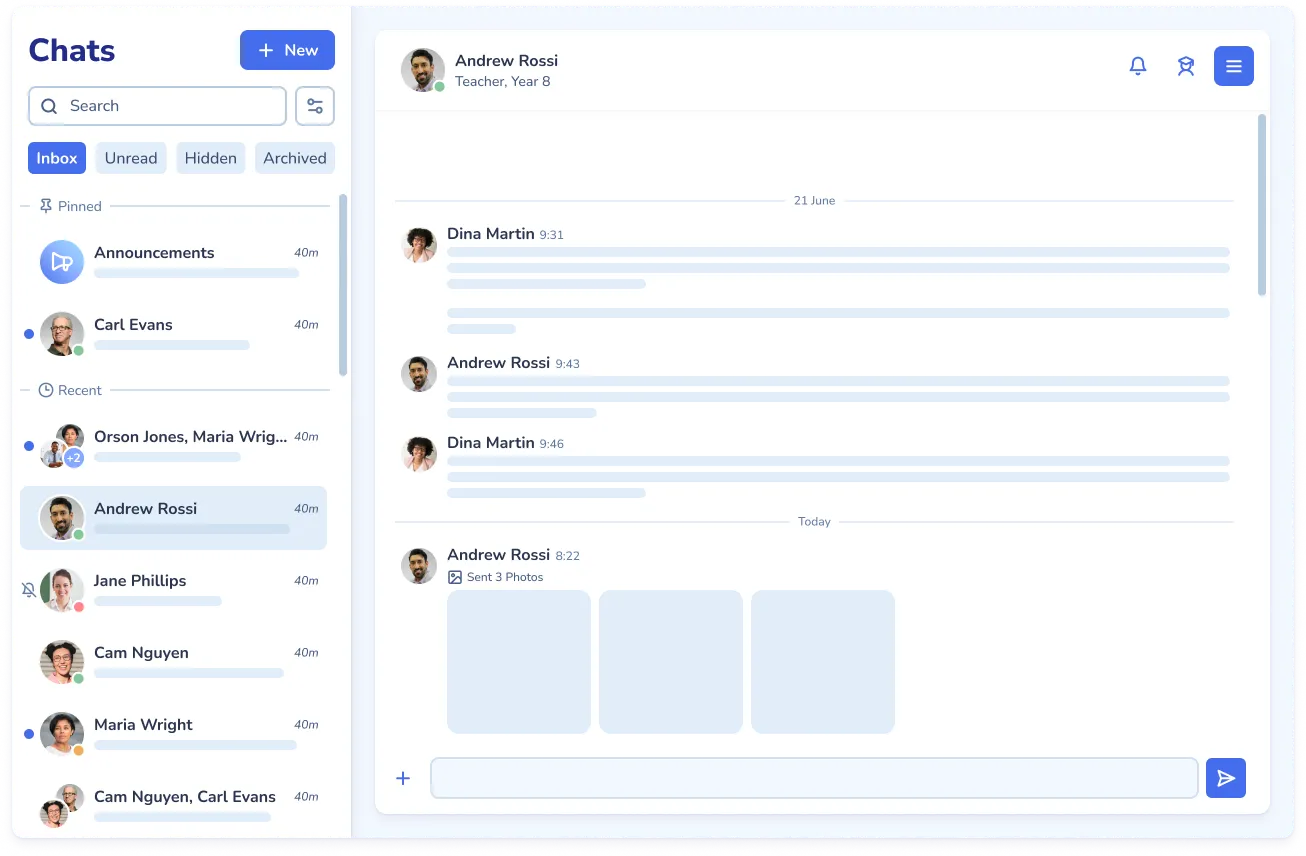Open the first photo thumbnail from Andrew Rossi

[x=518, y=661]
